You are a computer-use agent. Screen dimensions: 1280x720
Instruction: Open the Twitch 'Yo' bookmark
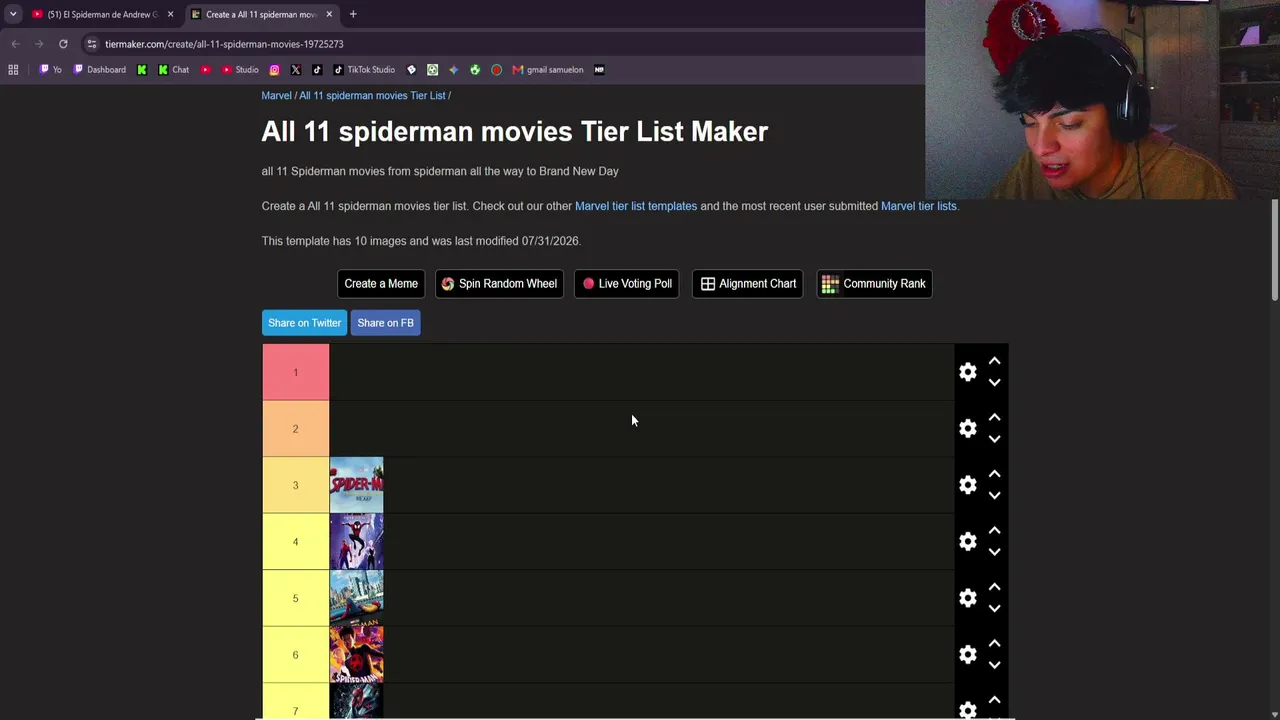[50, 70]
